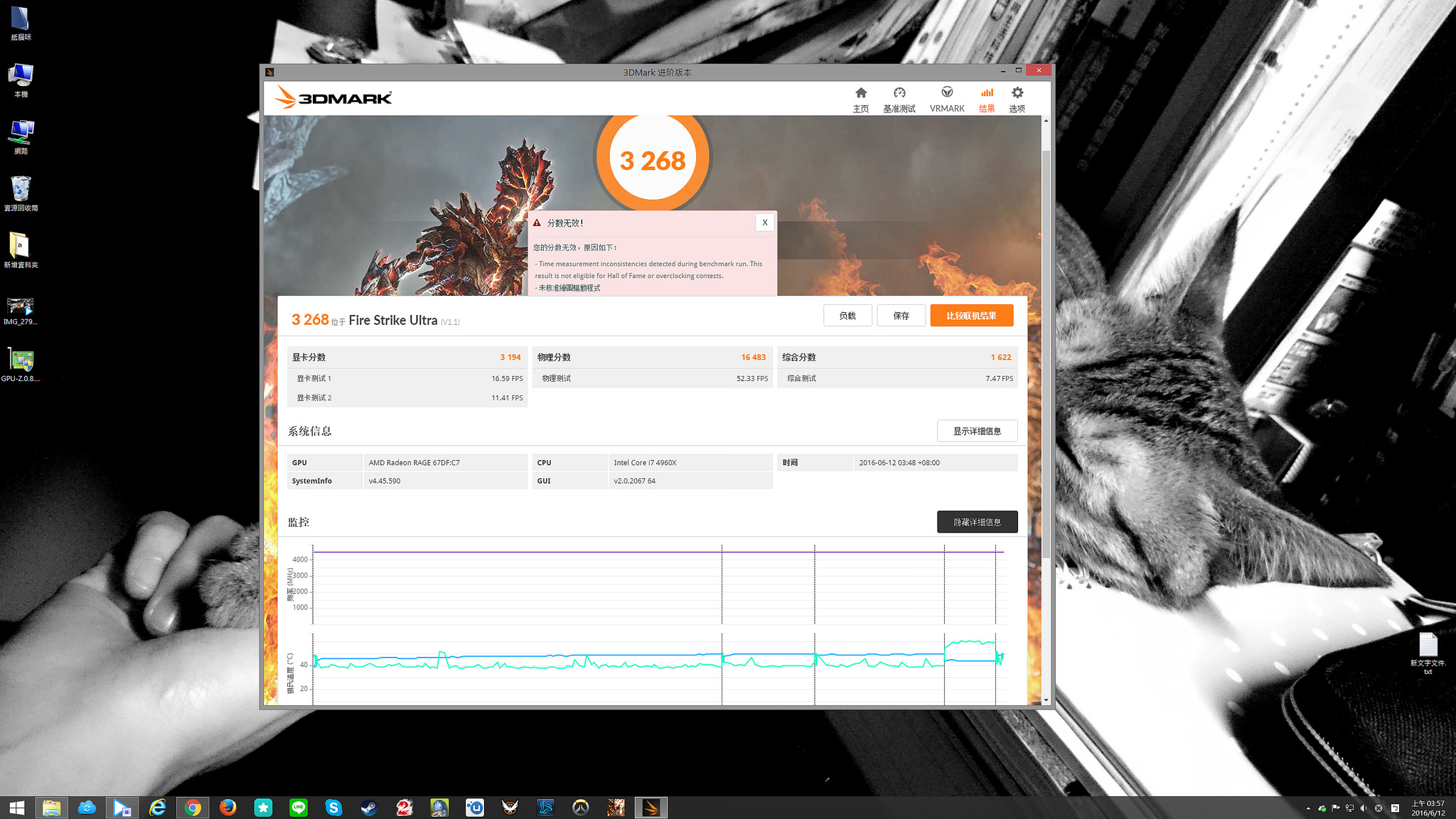1456x819 pixels.
Task: Click the 3DMark vertical scrollbar thumb
Action: (1046, 355)
